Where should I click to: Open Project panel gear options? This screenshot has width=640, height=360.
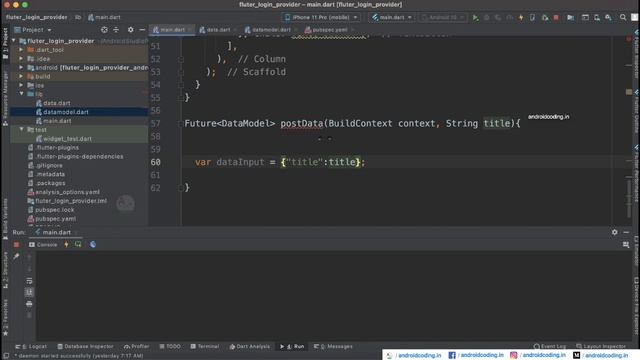[131, 30]
